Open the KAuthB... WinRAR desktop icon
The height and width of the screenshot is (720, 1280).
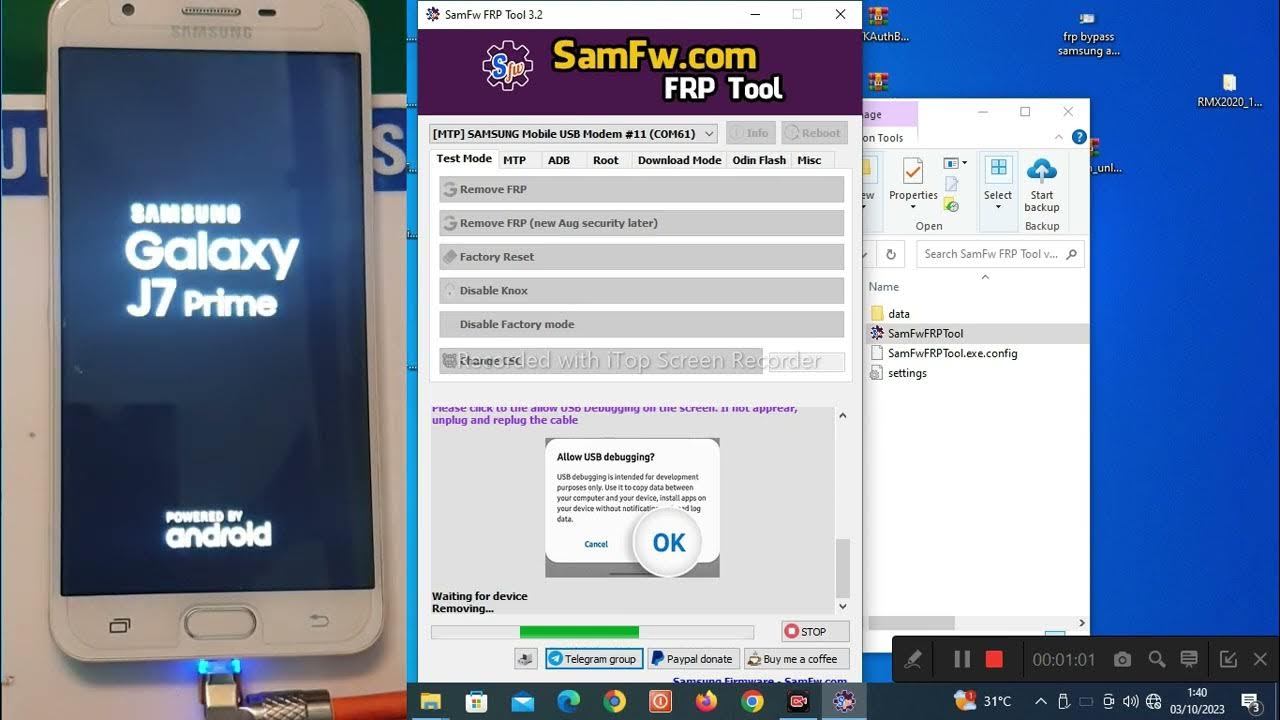(x=878, y=26)
